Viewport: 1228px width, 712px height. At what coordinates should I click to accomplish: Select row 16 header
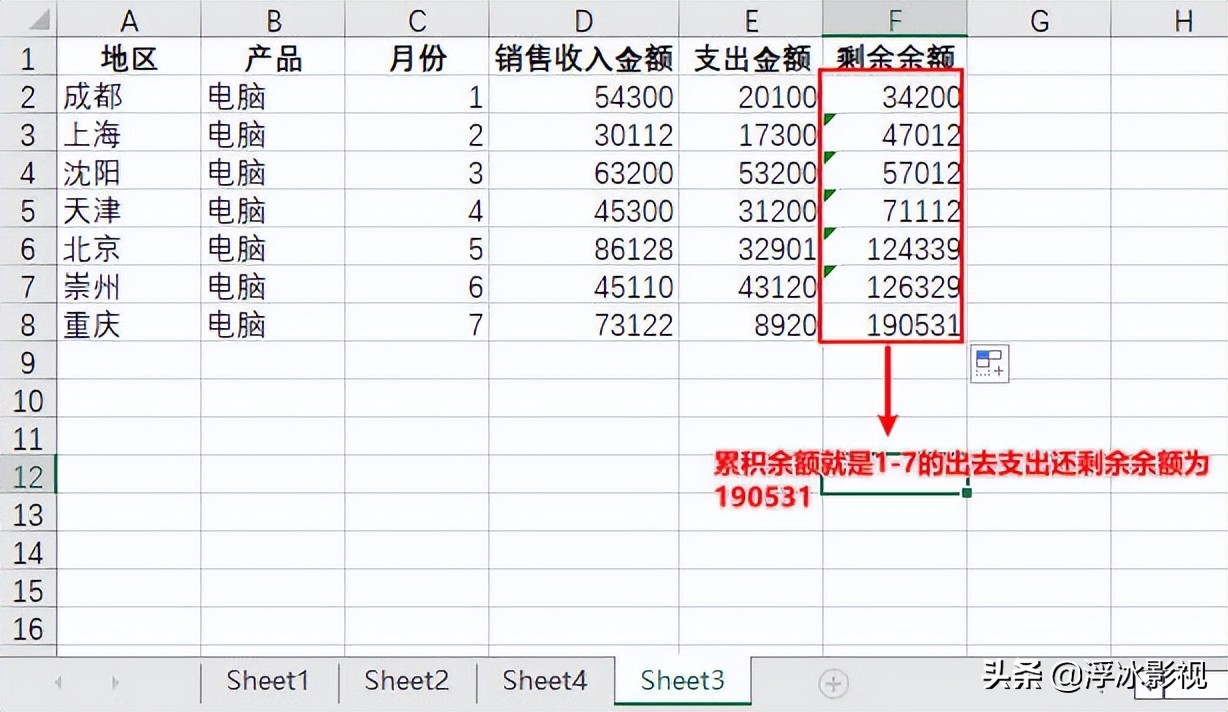point(28,628)
